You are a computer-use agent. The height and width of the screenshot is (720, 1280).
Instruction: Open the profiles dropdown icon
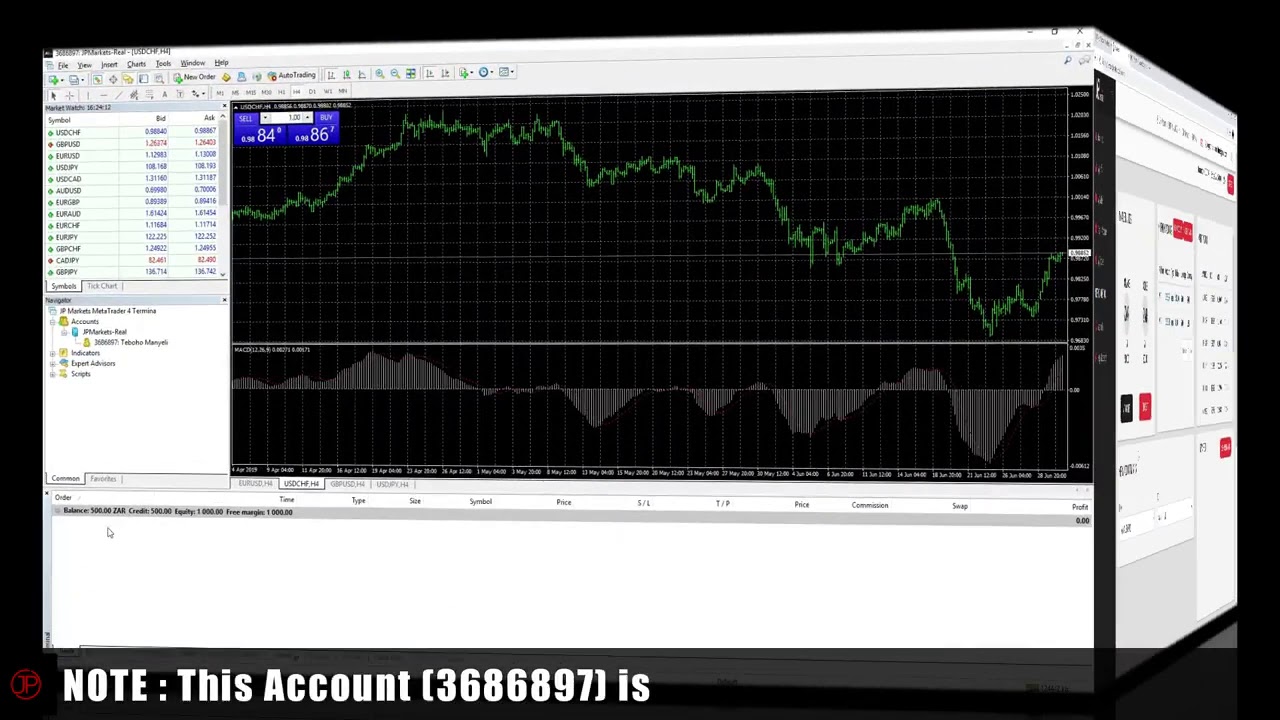click(74, 79)
